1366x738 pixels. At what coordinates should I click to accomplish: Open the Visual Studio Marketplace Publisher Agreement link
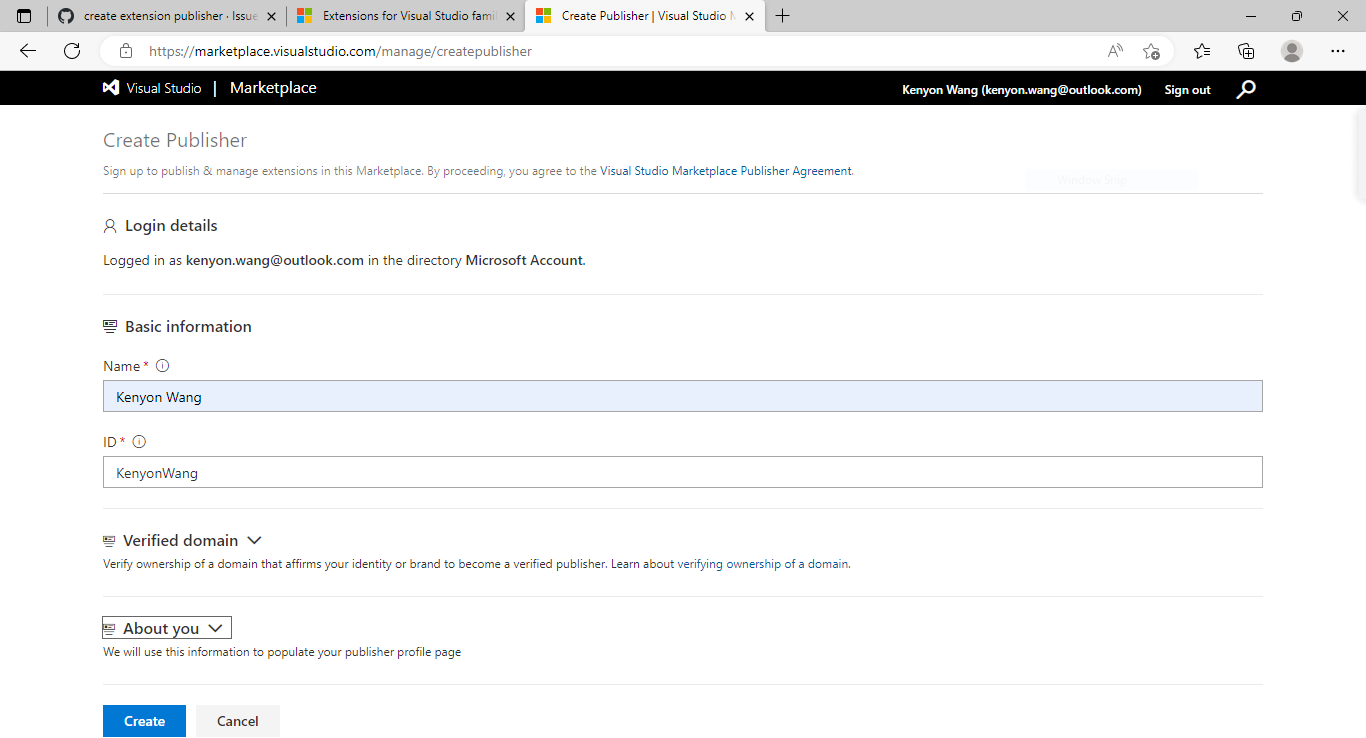point(725,170)
